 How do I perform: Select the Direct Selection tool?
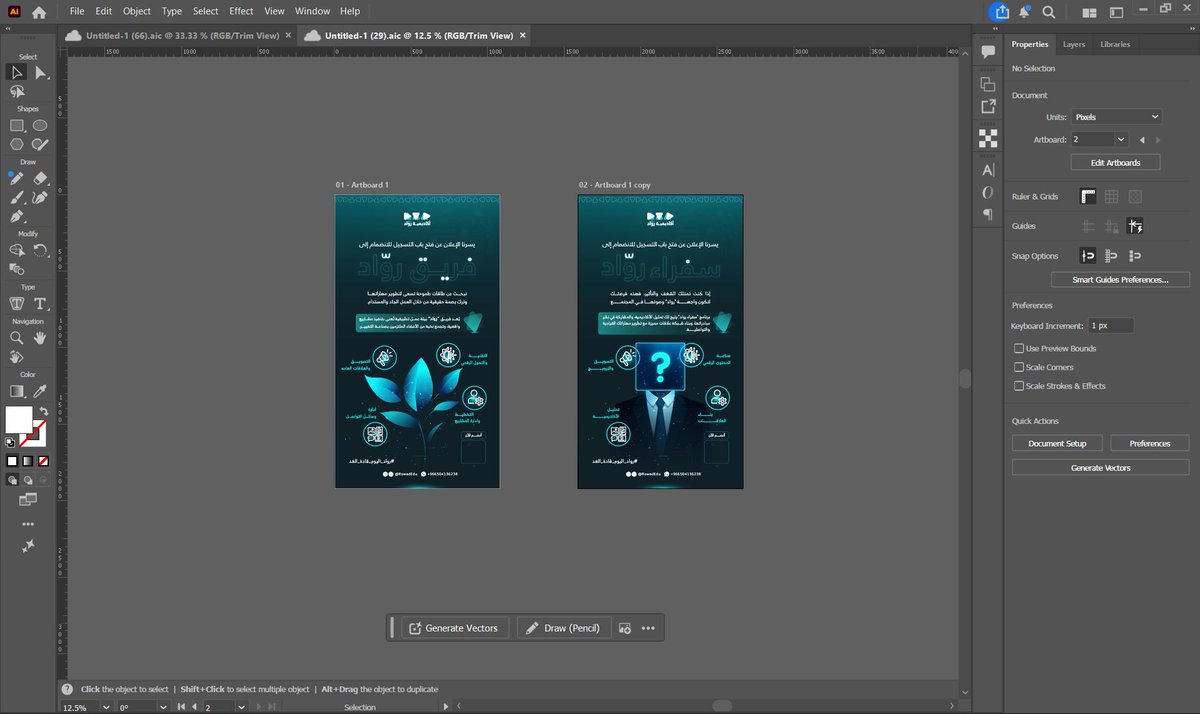pyautogui.click(x=40, y=72)
